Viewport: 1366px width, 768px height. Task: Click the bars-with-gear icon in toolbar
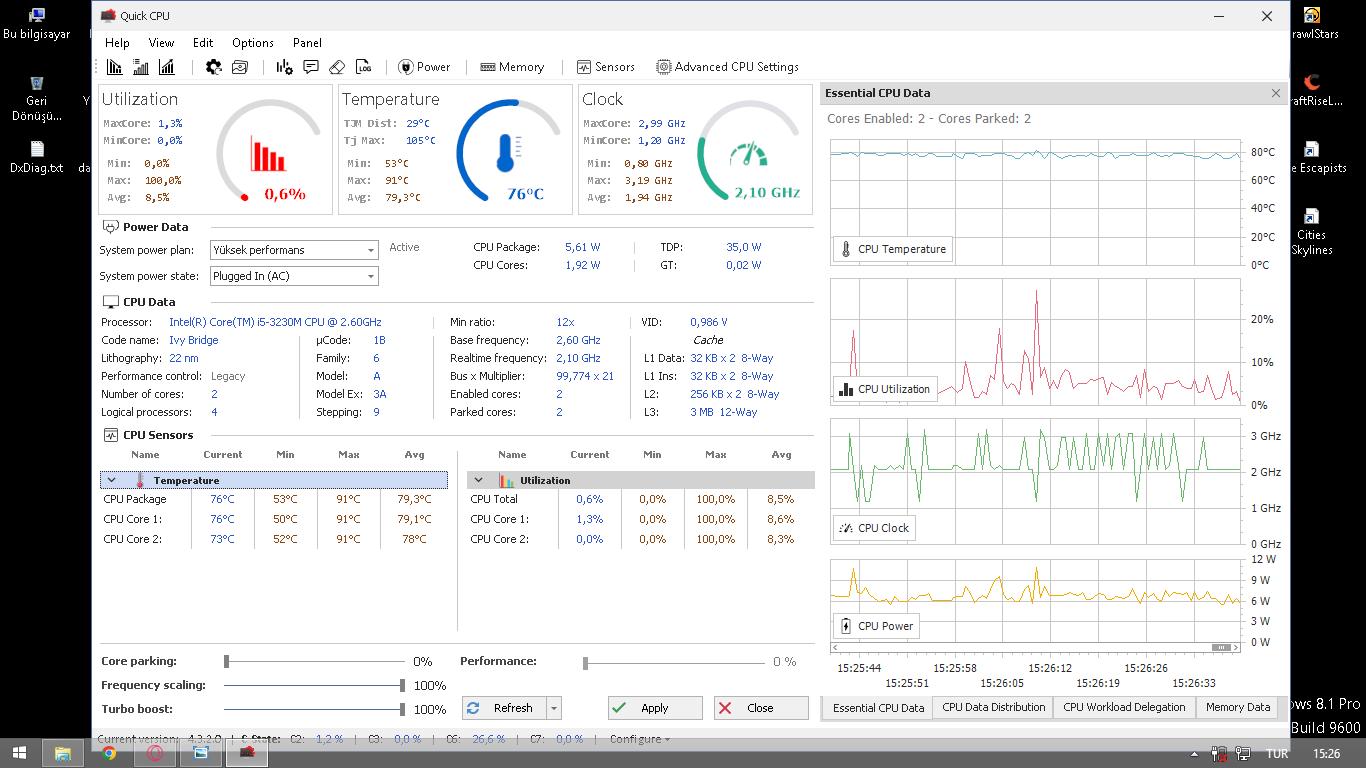pos(285,67)
